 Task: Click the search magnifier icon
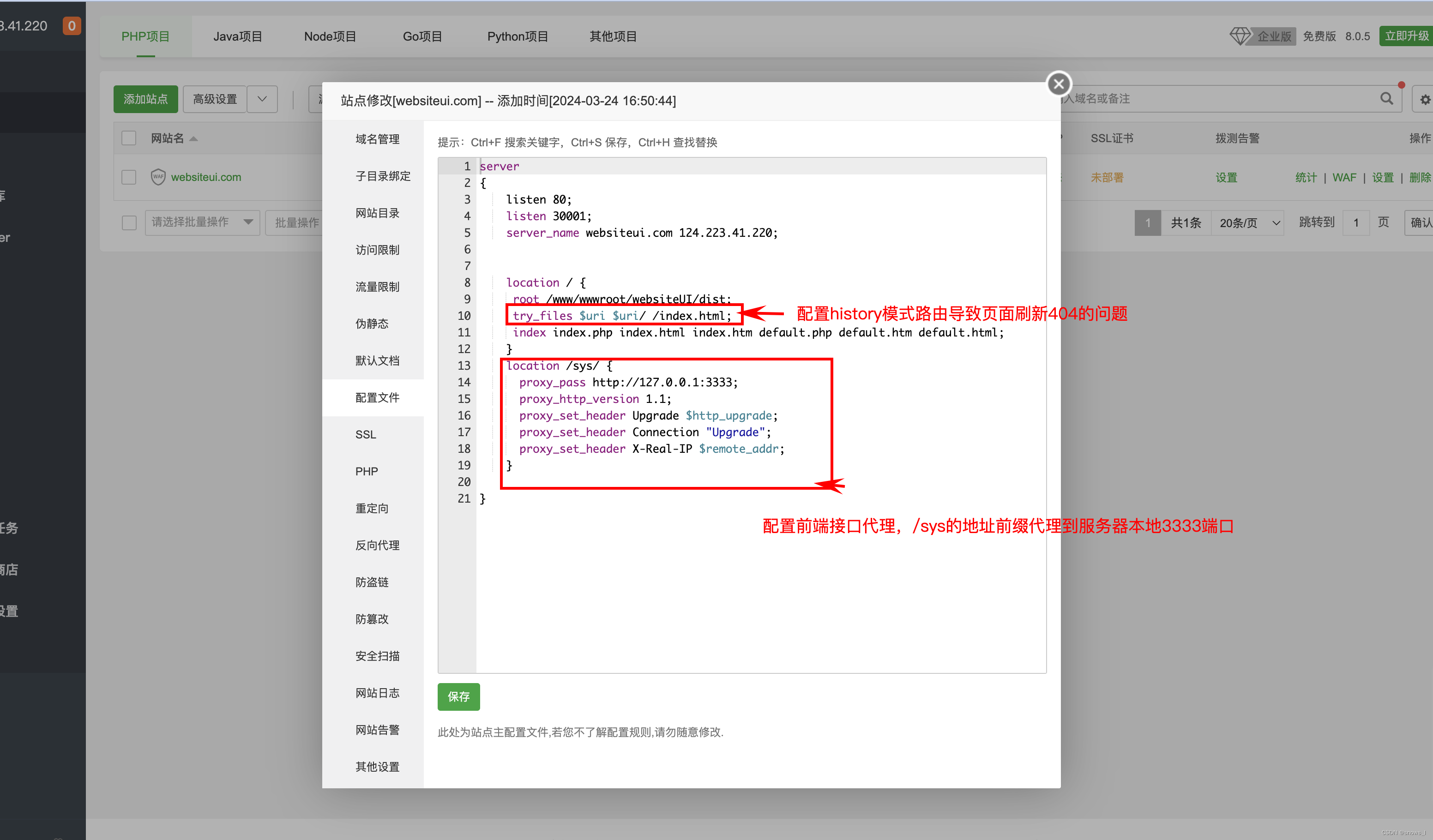point(1386,99)
